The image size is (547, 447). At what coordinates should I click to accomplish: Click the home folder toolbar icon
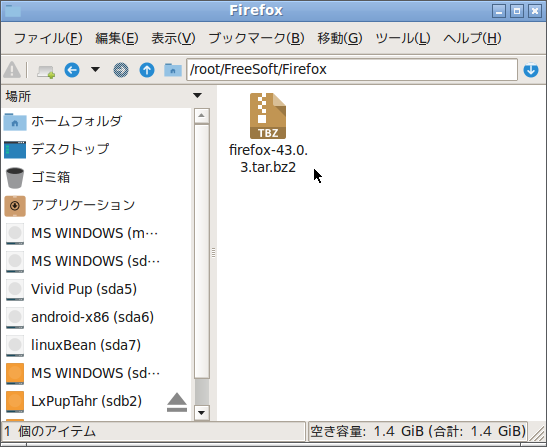pyautogui.click(x=173, y=70)
